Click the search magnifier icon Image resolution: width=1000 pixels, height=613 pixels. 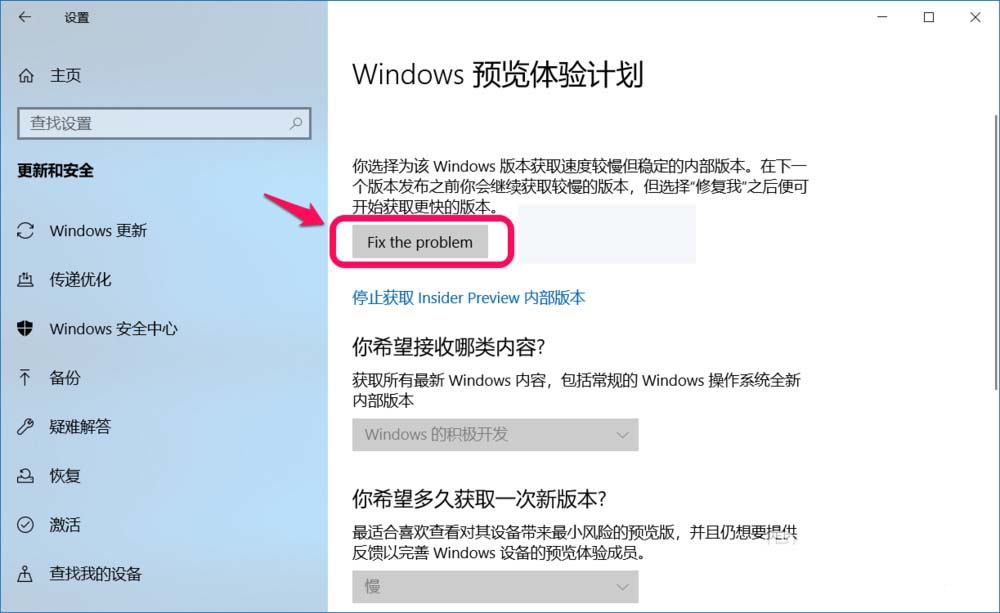point(296,123)
